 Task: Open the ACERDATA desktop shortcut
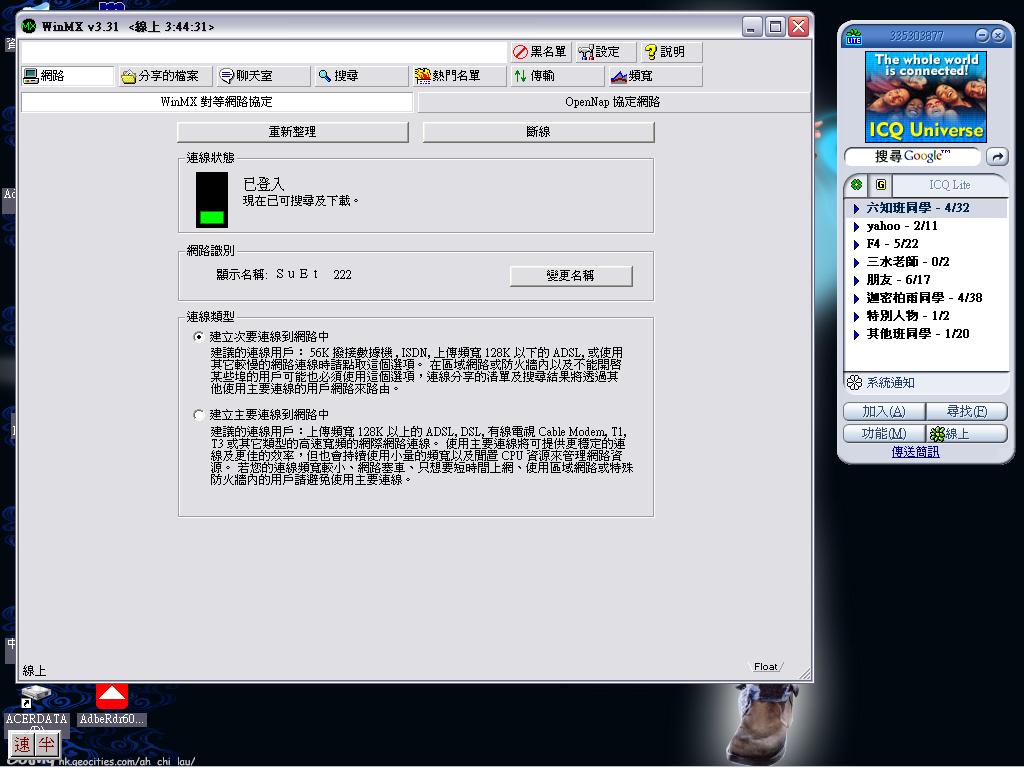pyautogui.click(x=36, y=707)
